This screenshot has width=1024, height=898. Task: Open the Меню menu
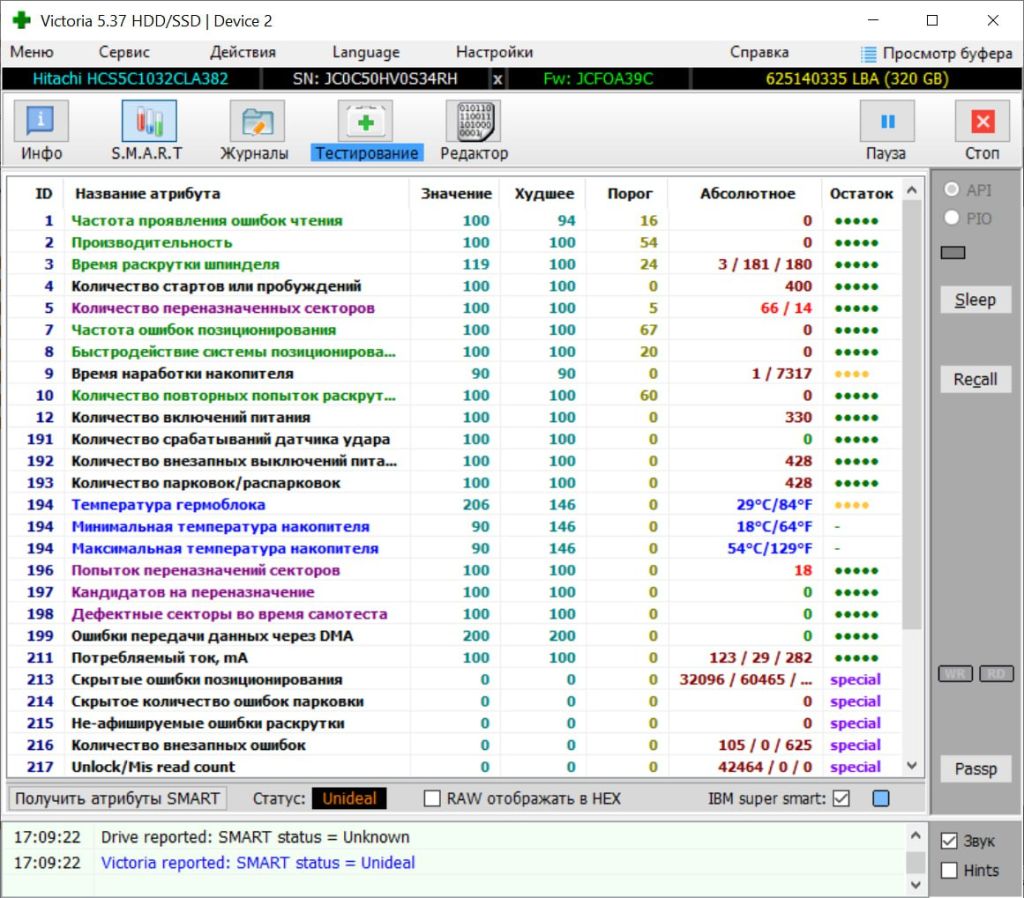pyautogui.click(x=31, y=52)
